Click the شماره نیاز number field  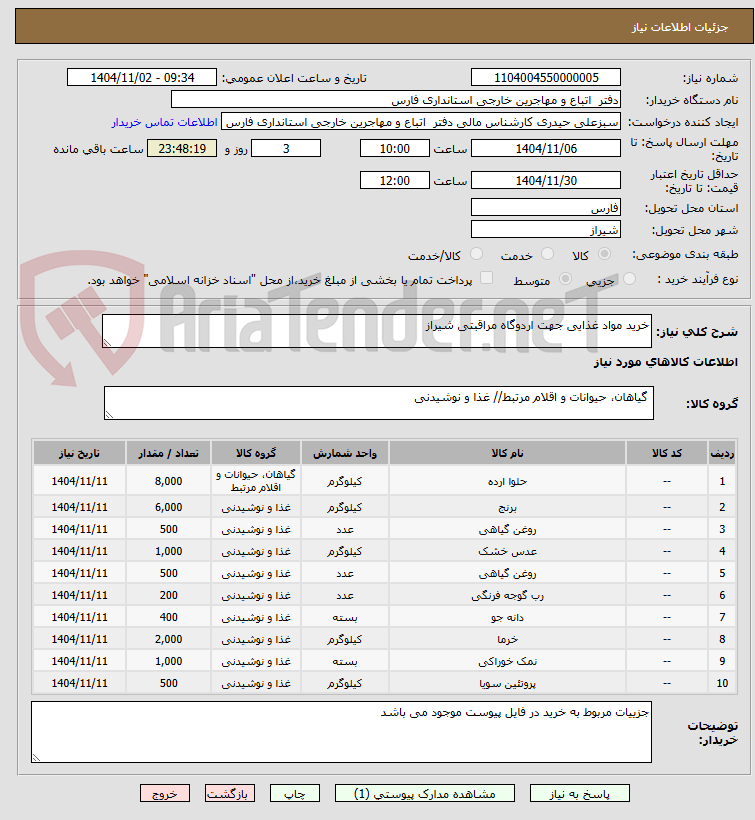pyautogui.click(x=546, y=77)
